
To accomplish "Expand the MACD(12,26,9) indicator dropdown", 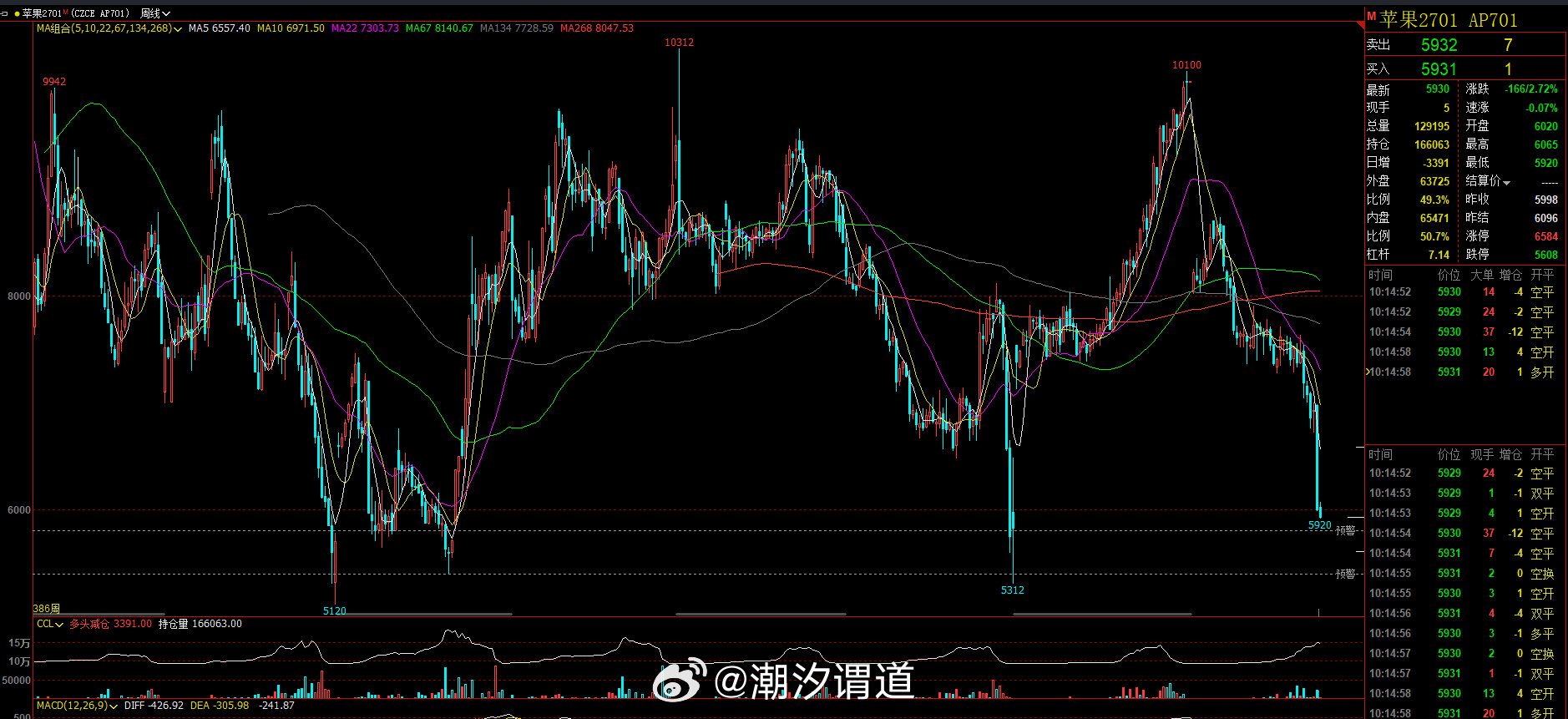I will (114, 706).
